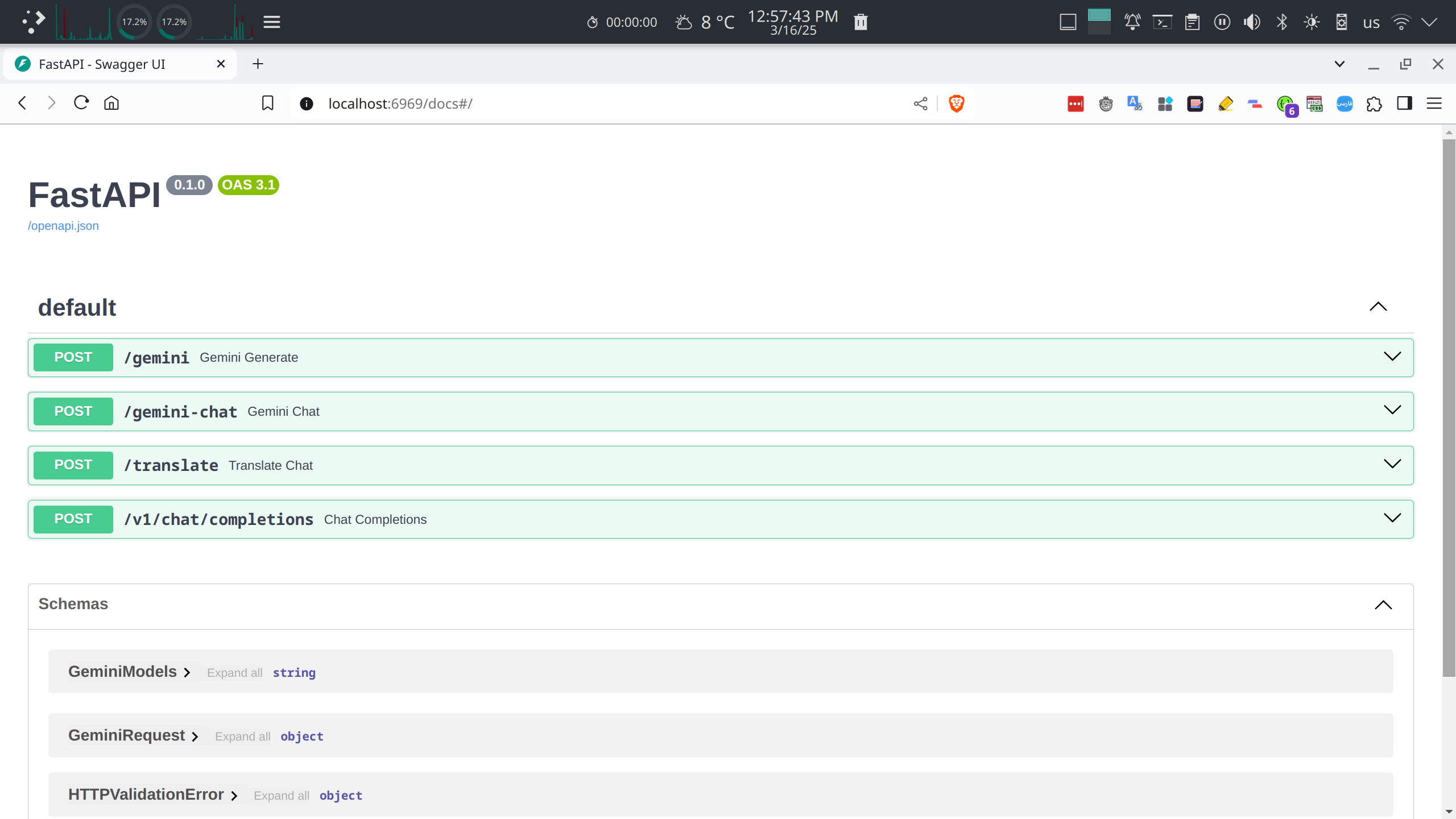This screenshot has height=819, width=1456.
Task: Open the browser hamburger menu
Action: 1435,104
